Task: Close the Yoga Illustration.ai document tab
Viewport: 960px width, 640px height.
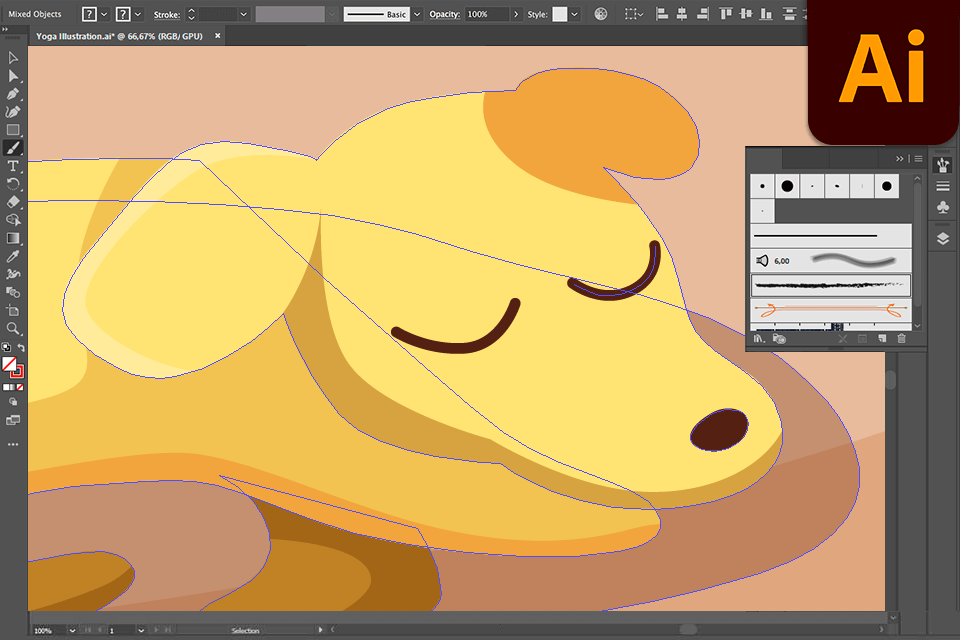Action: [218, 34]
